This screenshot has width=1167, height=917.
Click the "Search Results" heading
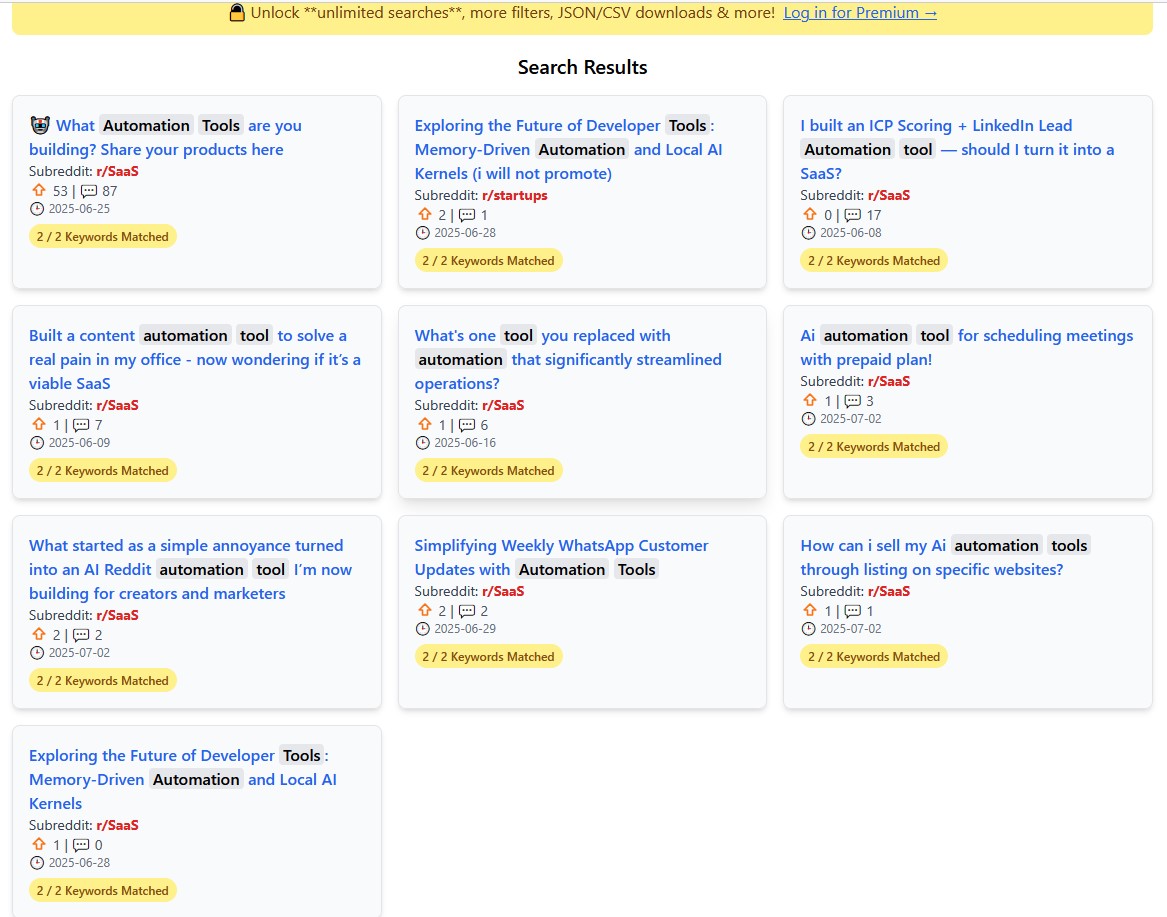pyautogui.click(x=582, y=67)
